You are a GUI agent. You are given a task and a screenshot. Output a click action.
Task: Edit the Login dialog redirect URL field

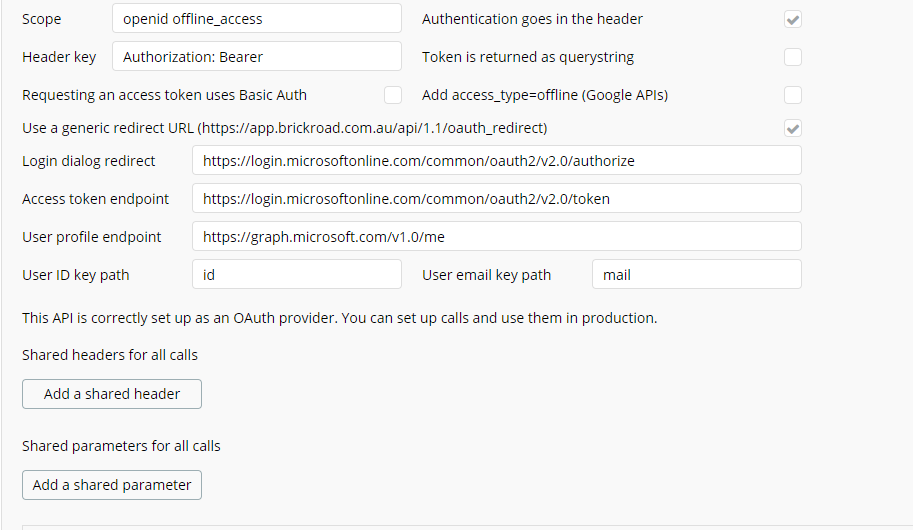tap(496, 160)
